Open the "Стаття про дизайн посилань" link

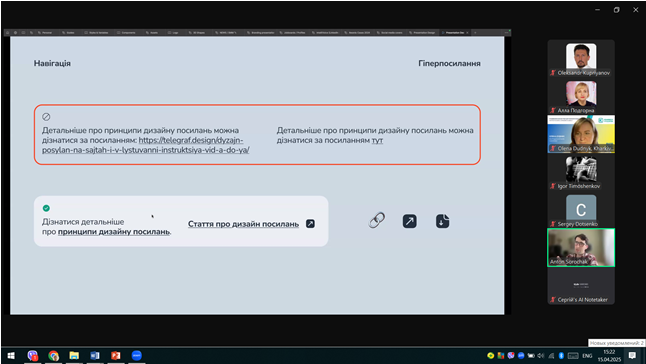243,224
